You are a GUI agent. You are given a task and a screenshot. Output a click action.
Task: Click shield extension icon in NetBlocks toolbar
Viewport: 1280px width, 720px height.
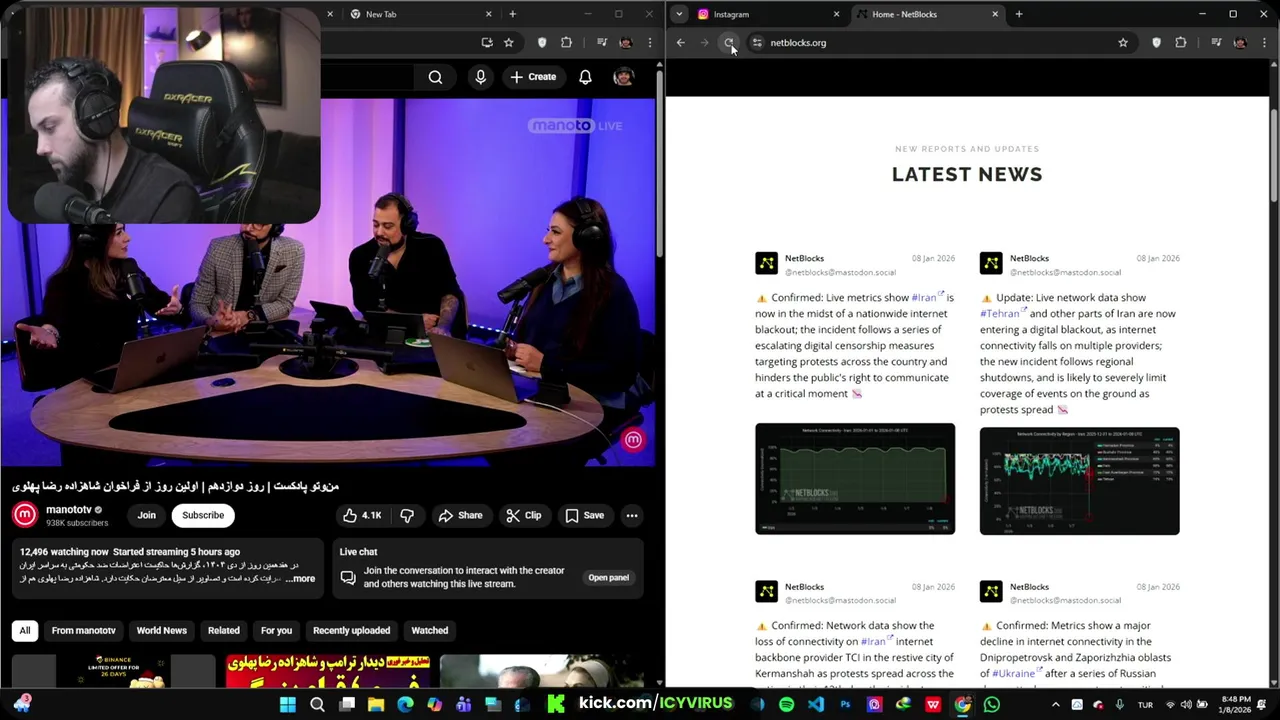(x=1157, y=43)
